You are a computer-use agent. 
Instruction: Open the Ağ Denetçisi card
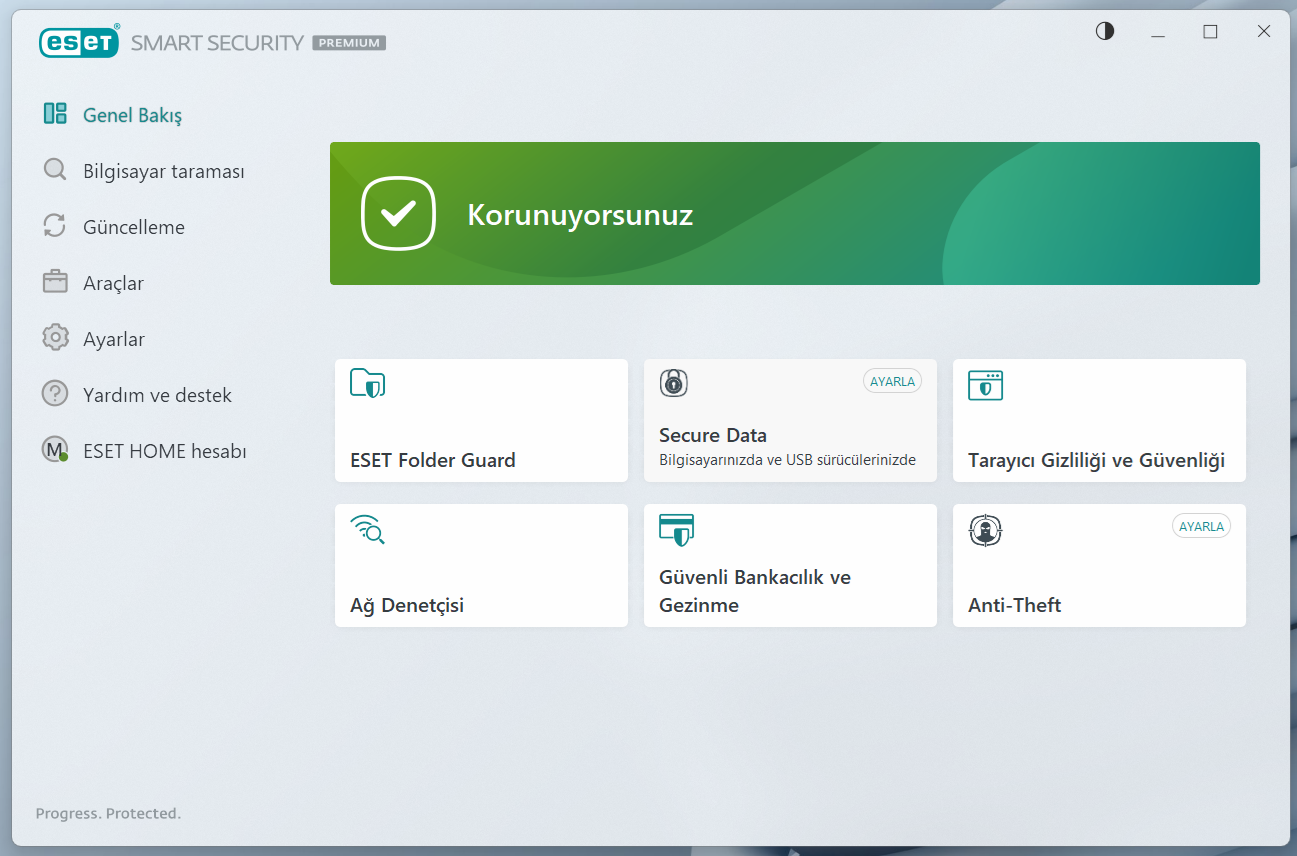pos(481,566)
